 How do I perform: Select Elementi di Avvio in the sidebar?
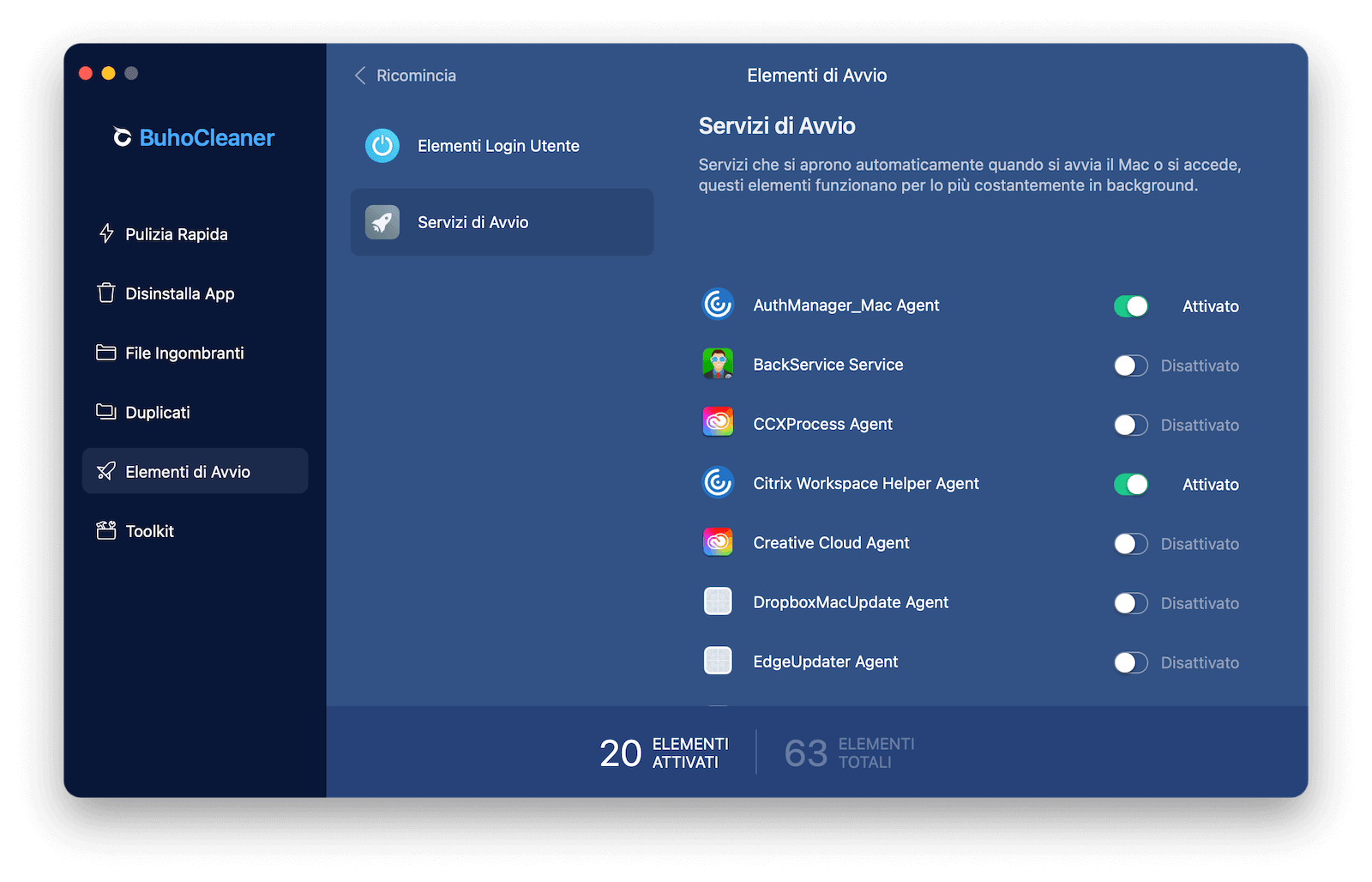click(195, 471)
